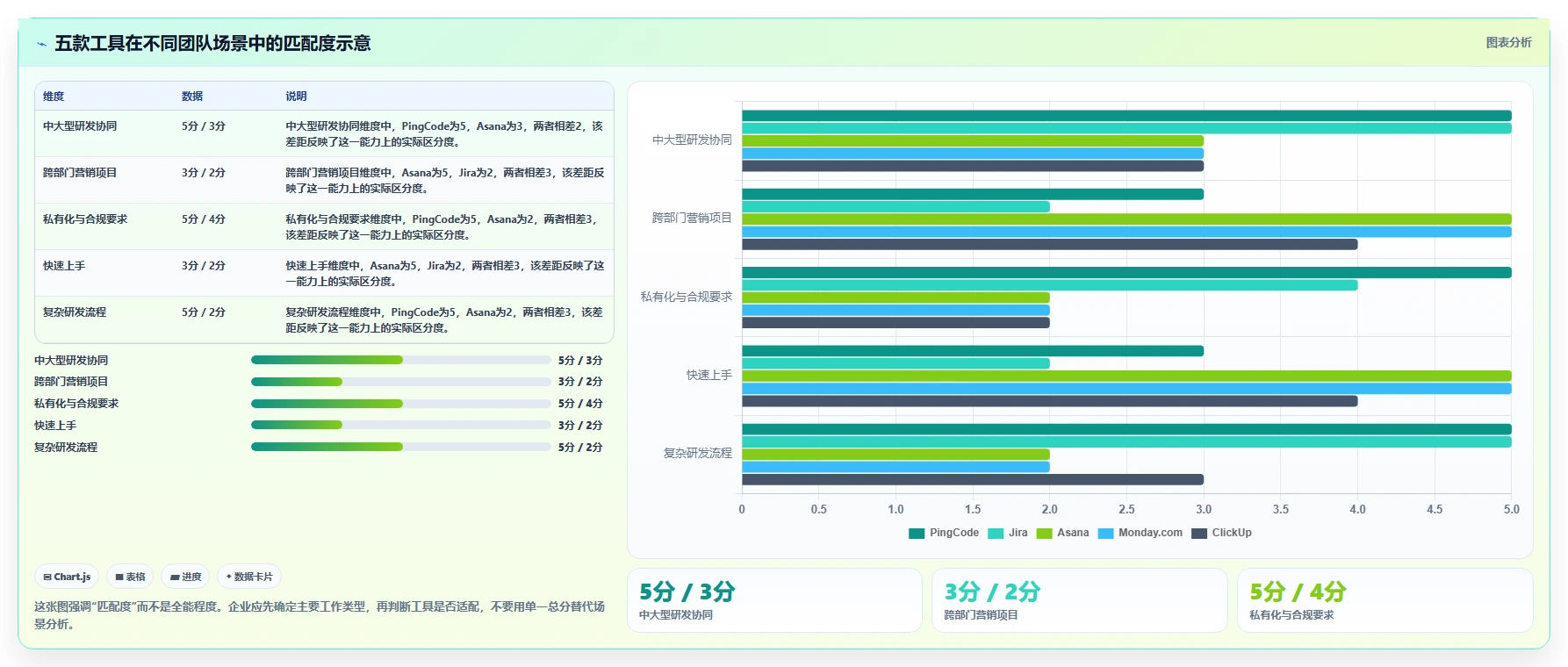Toggle the Monday.com legend swatch
The width and height of the screenshot is (1568, 667).
click(x=1105, y=533)
